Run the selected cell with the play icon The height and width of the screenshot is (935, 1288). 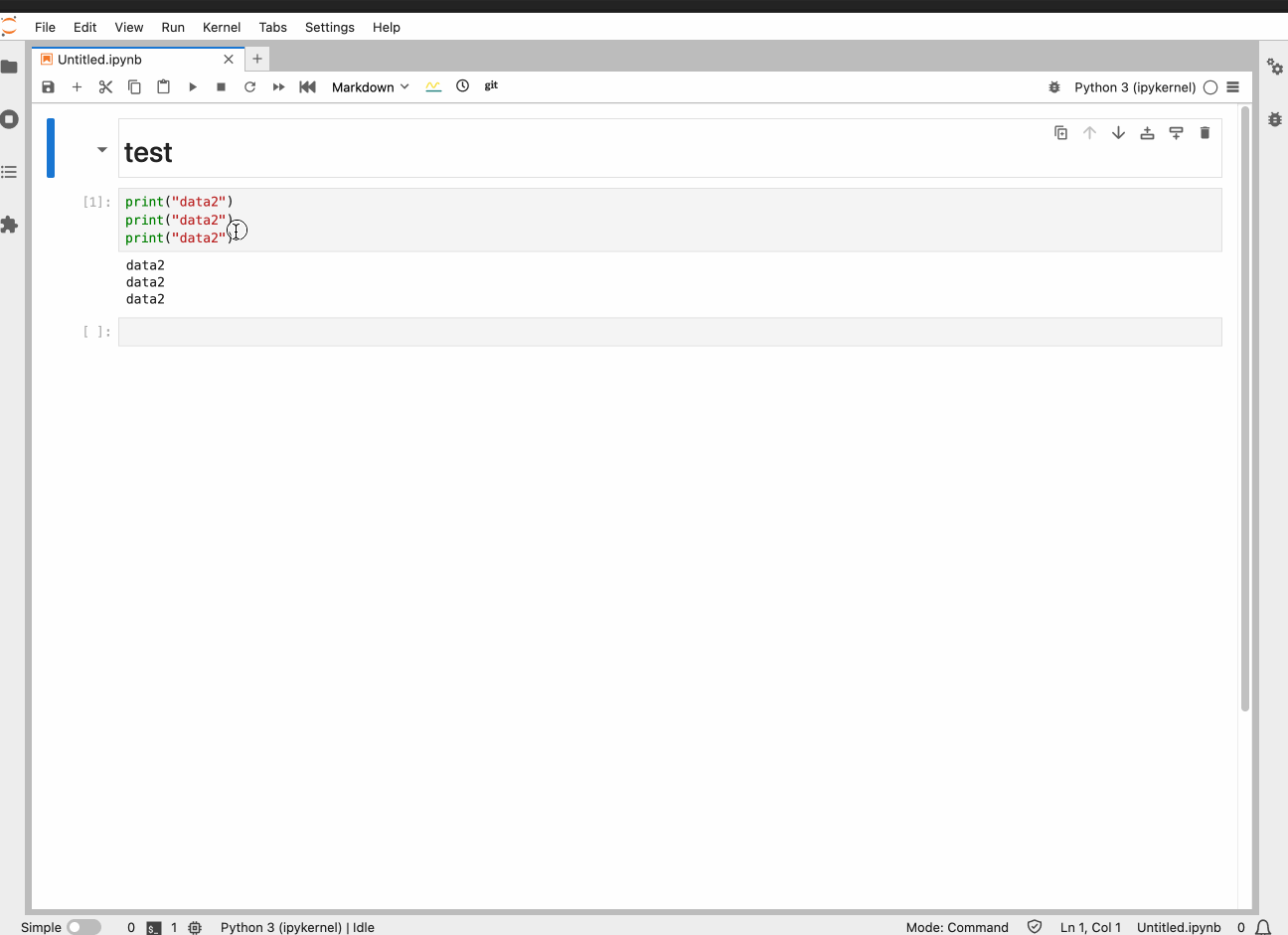click(x=193, y=87)
